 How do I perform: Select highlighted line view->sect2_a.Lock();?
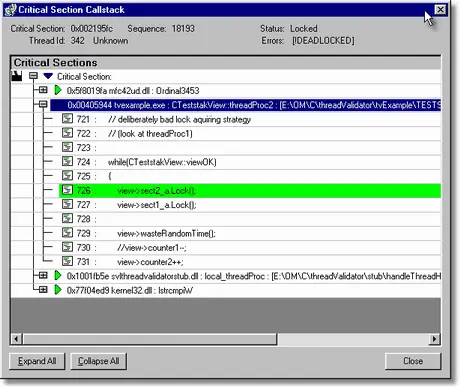pyautogui.click(x=250, y=191)
